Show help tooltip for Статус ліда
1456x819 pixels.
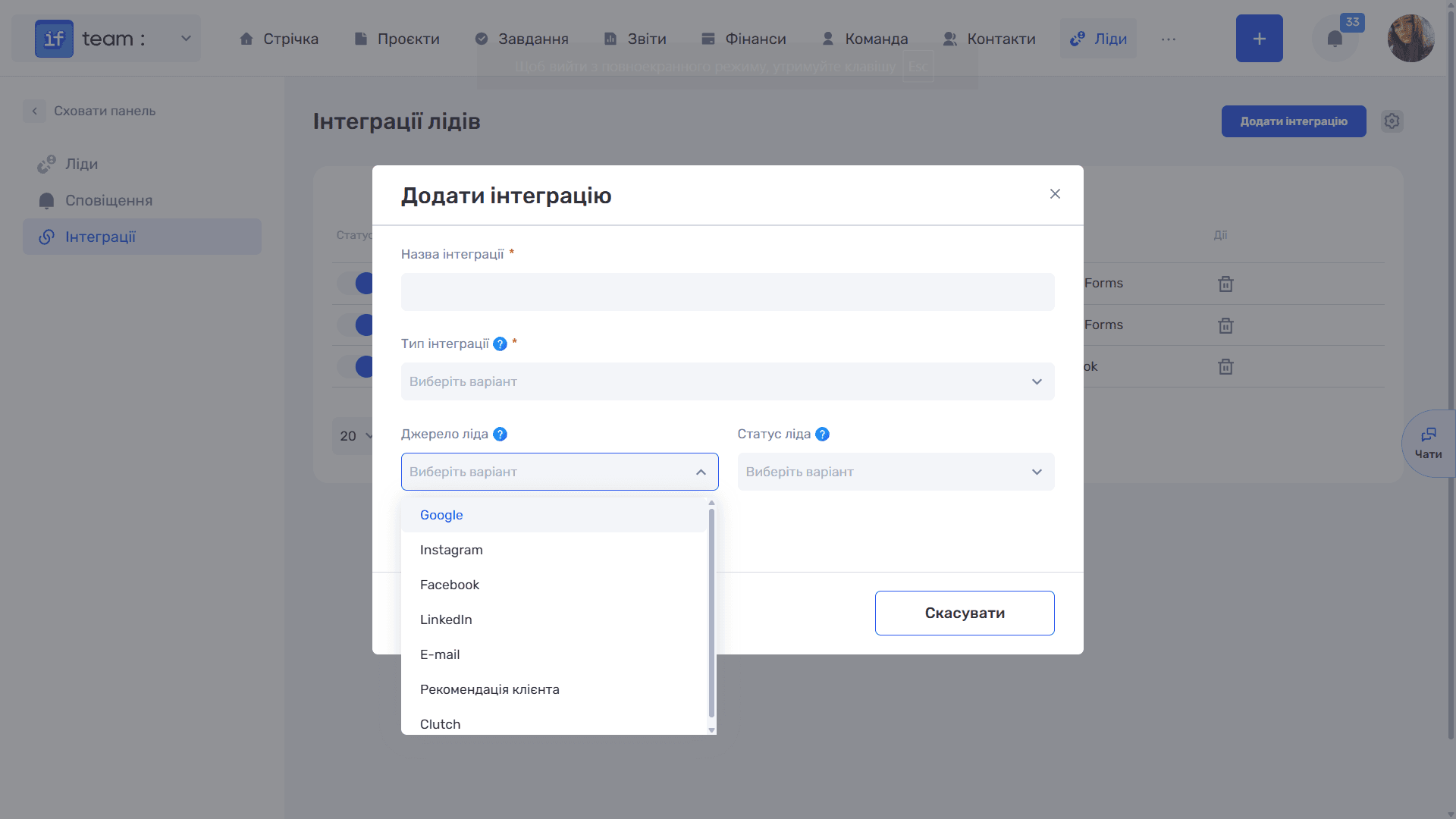point(822,435)
